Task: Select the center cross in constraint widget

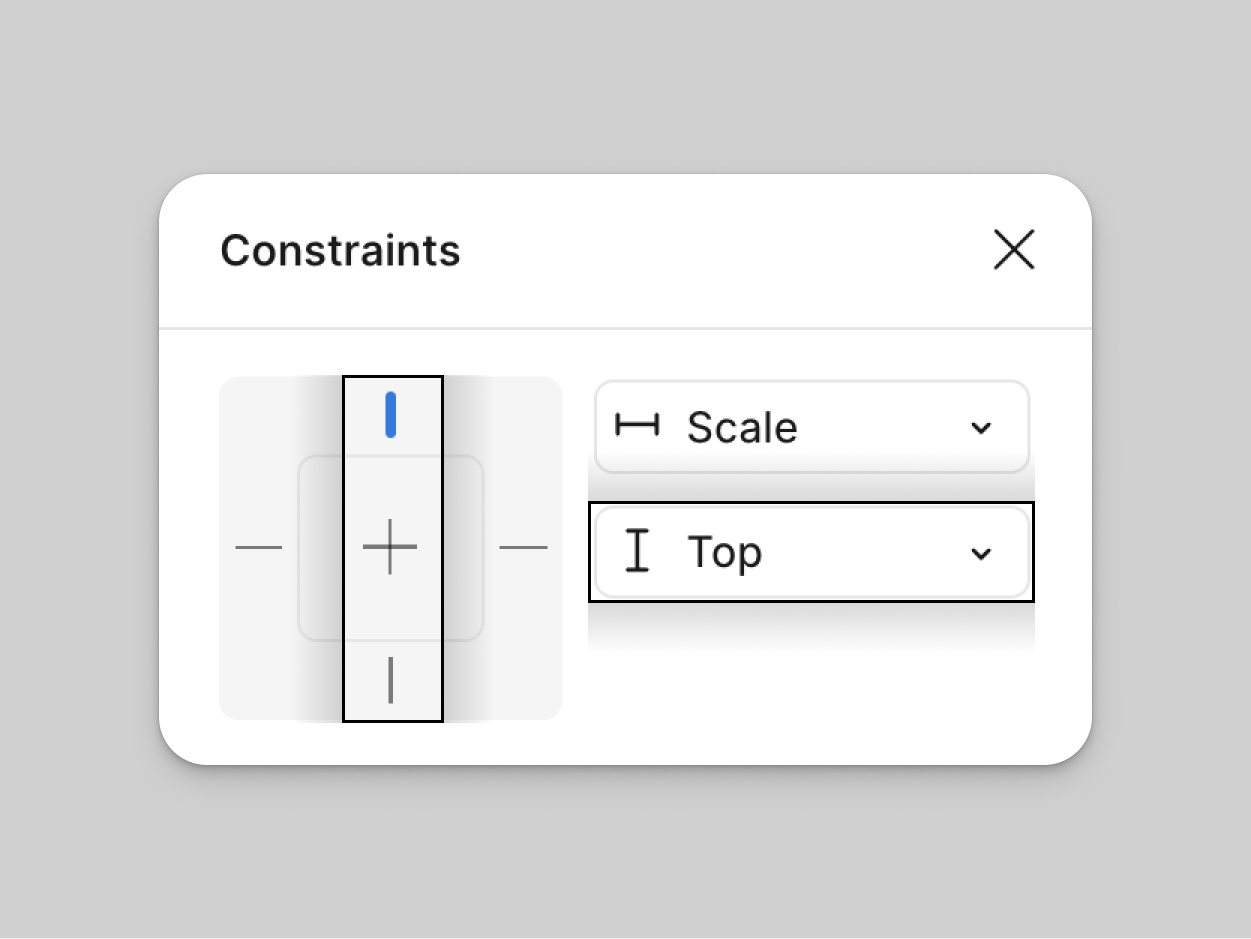Action: pyautogui.click(x=390, y=548)
